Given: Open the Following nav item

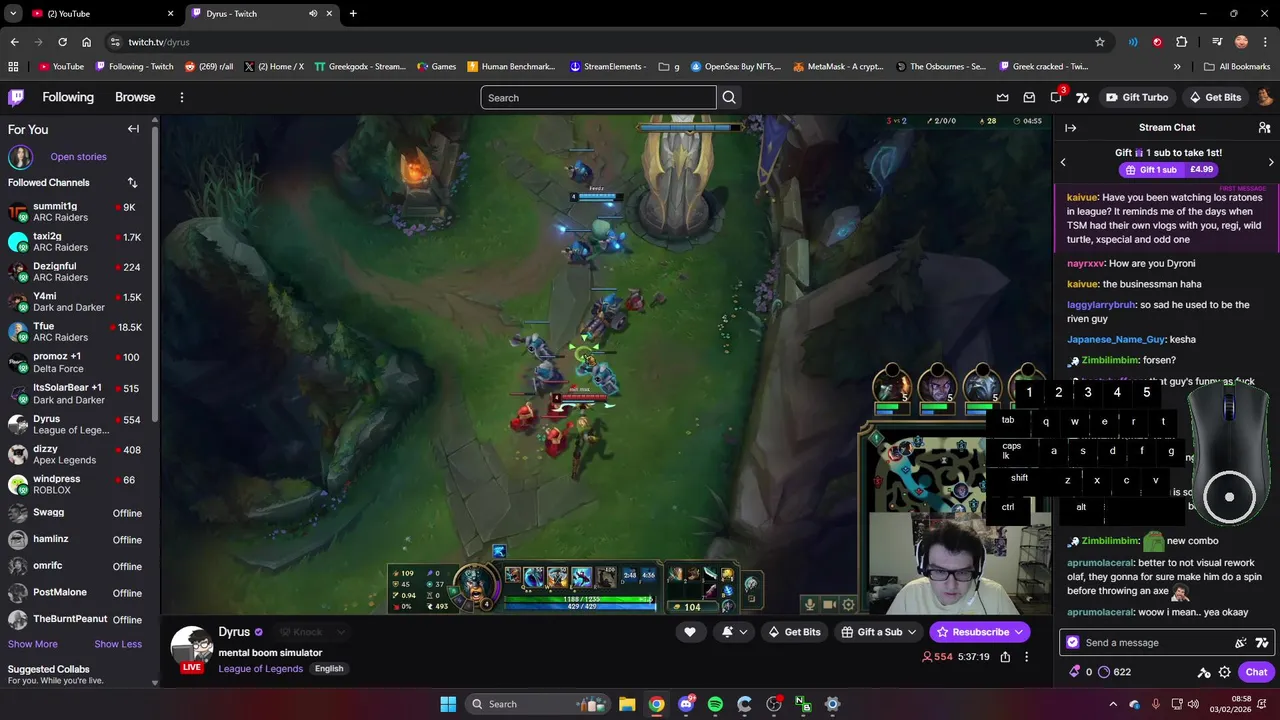Looking at the screenshot, I should [x=68, y=97].
